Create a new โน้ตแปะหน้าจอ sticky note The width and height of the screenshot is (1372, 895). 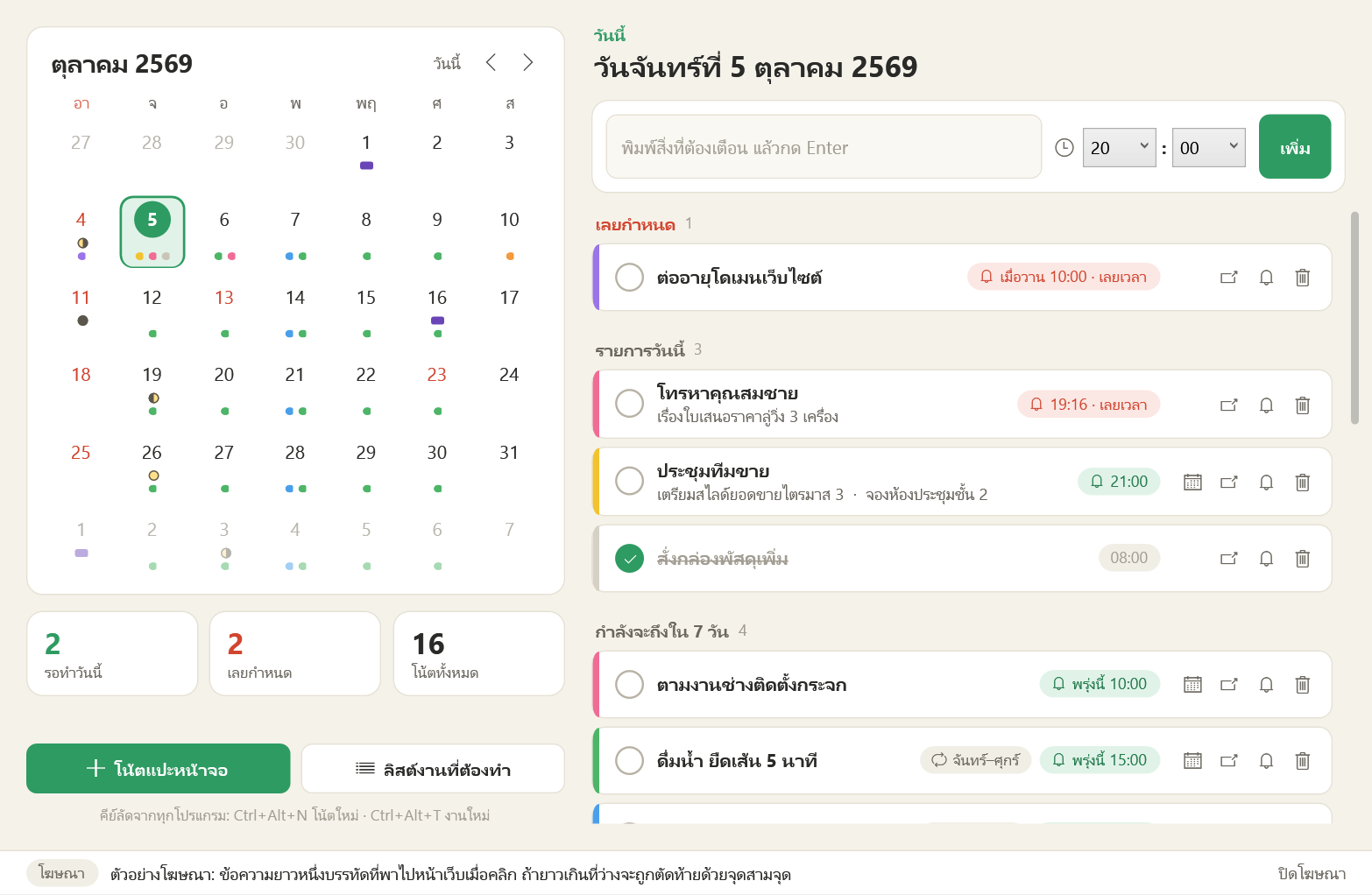point(158,768)
